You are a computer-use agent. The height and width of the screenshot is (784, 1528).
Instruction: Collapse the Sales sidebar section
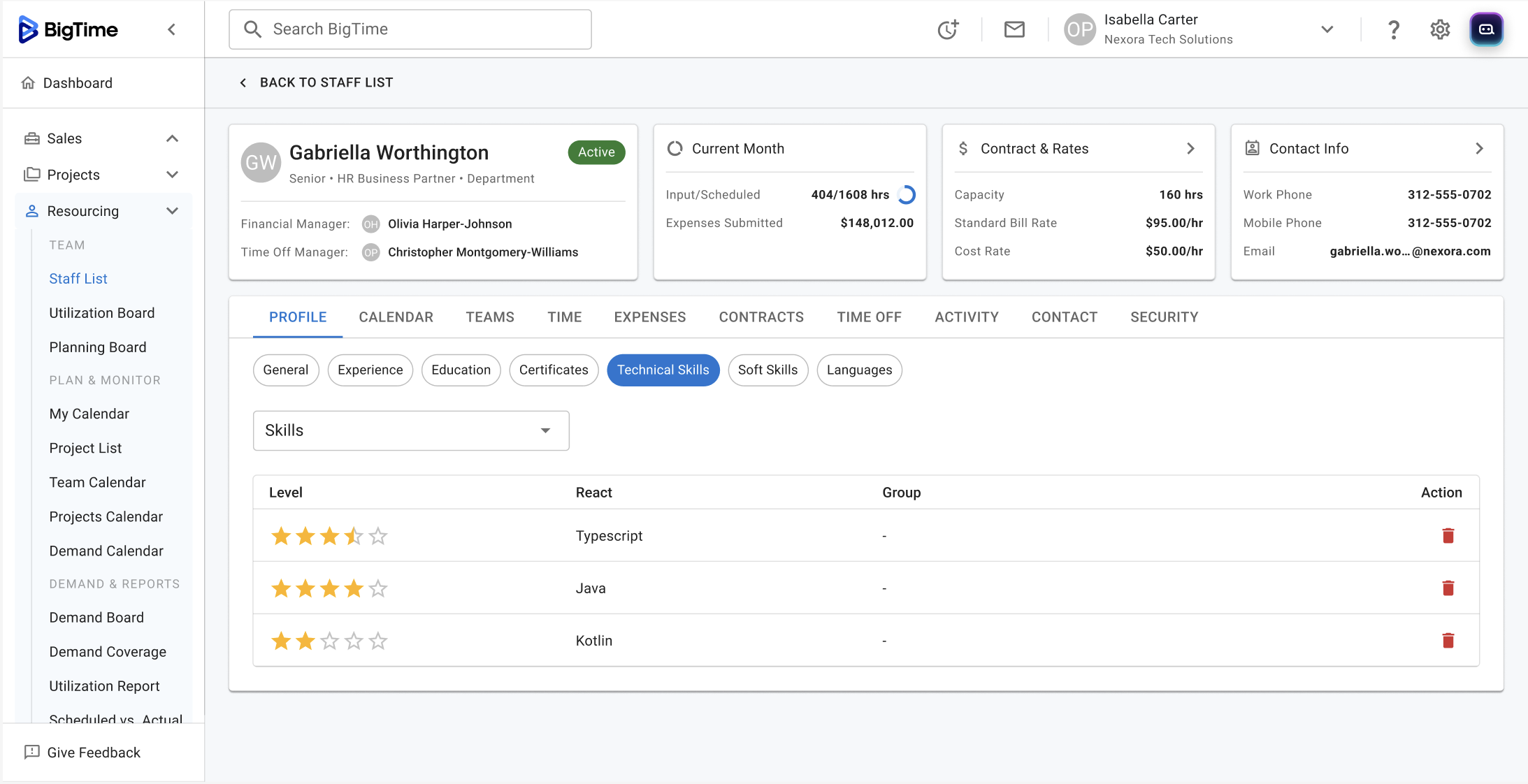pyautogui.click(x=172, y=138)
